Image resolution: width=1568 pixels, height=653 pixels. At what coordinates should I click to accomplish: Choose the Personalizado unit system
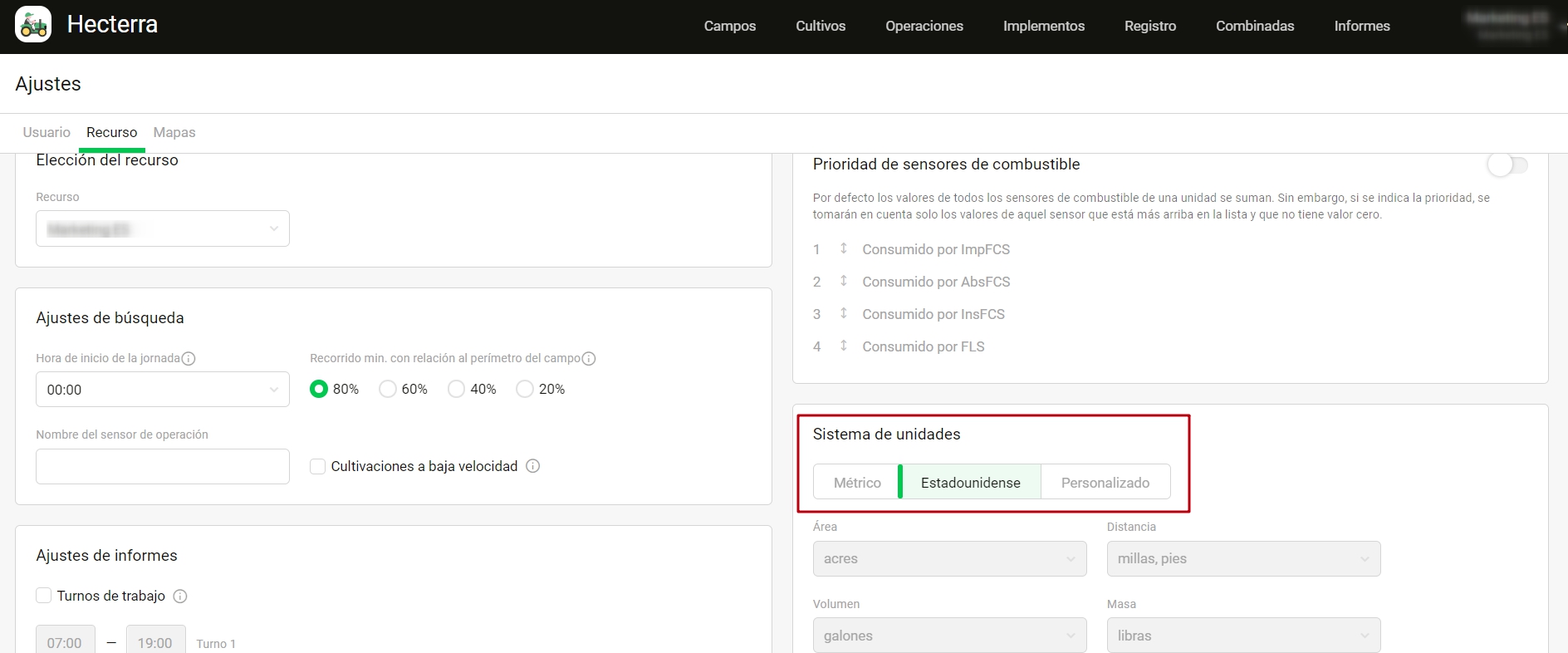point(1105,483)
